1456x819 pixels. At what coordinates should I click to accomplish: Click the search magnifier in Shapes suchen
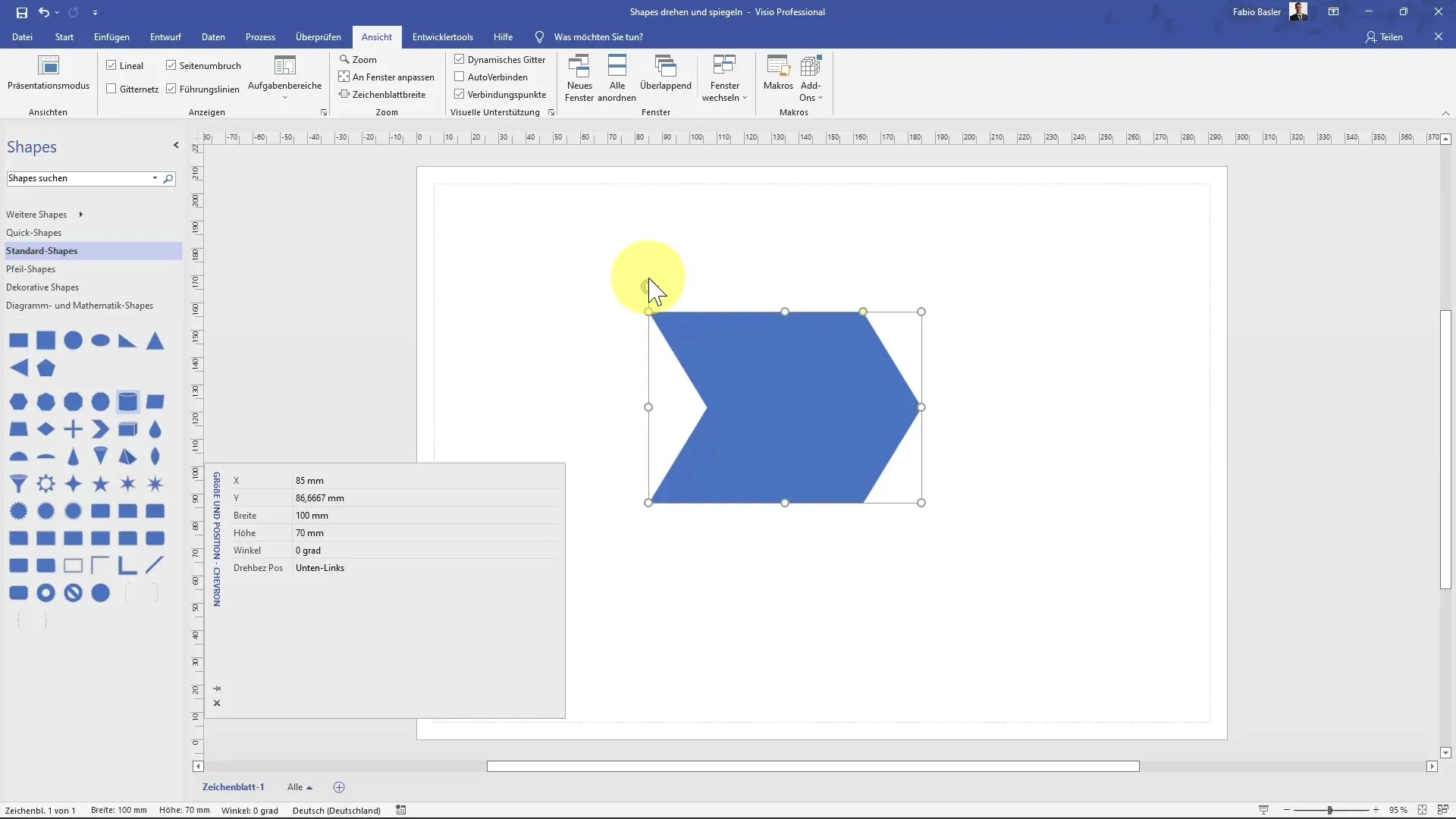tap(168, 178)
